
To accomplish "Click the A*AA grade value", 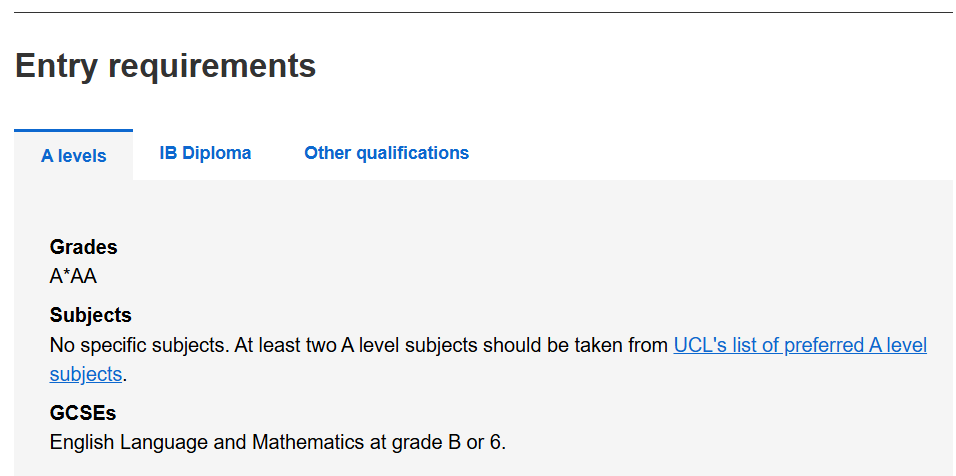I will coord(73,277).
